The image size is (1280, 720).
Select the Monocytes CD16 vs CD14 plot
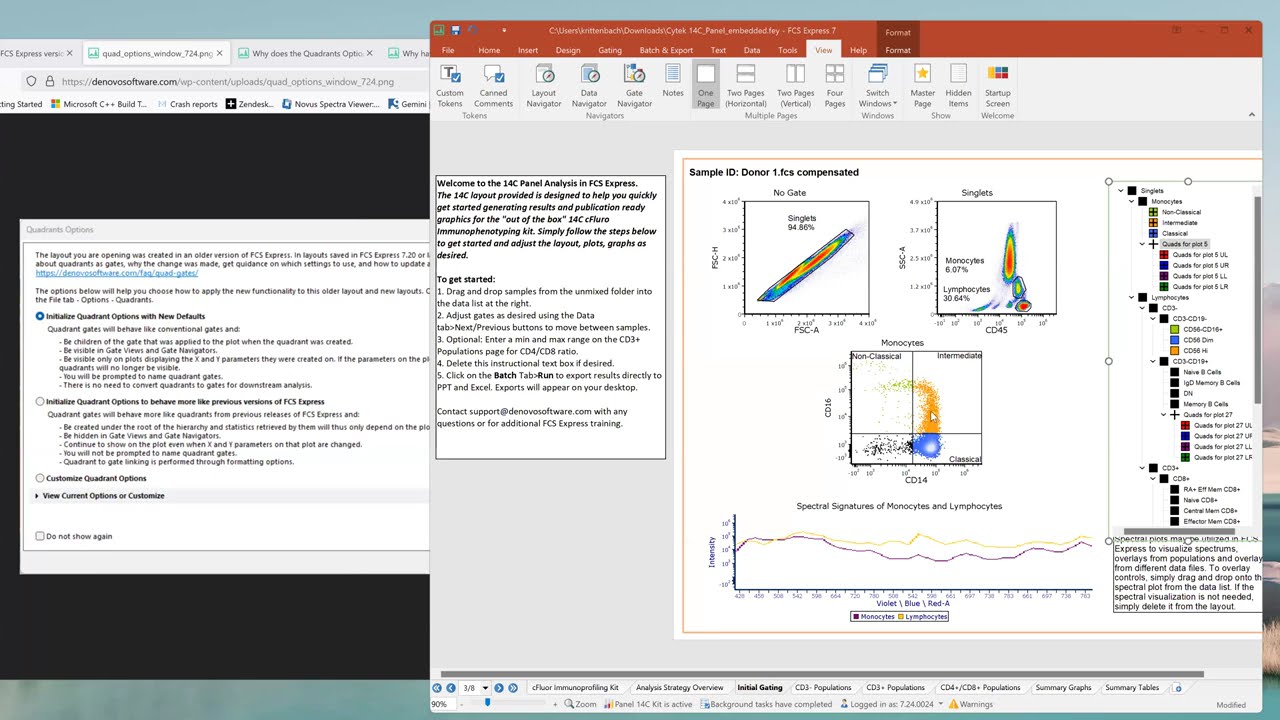point(916,410)
